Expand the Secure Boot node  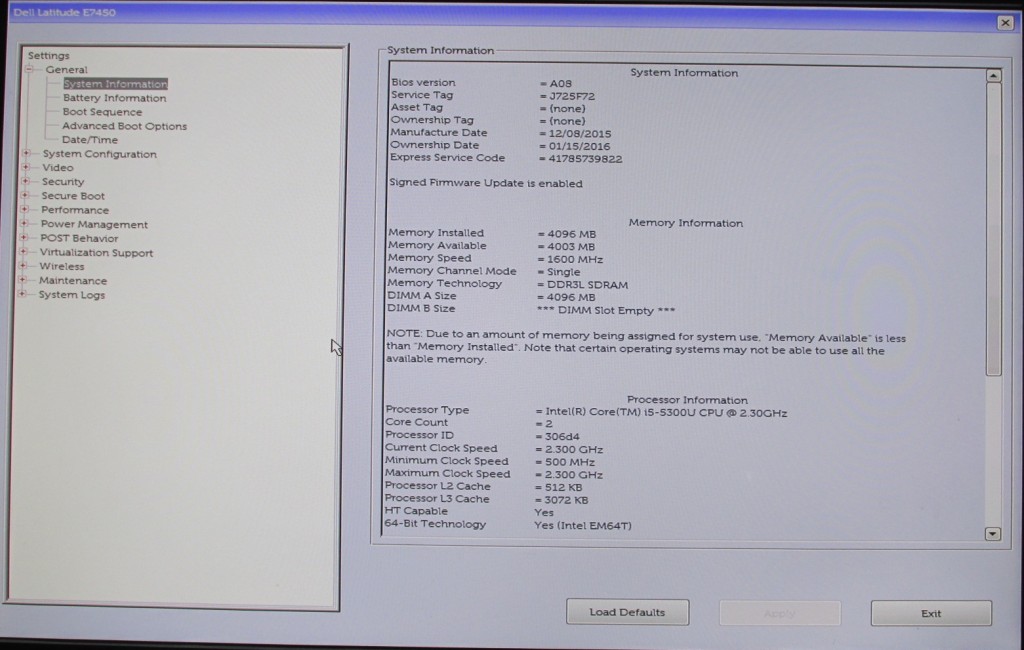tap(25, 195)
